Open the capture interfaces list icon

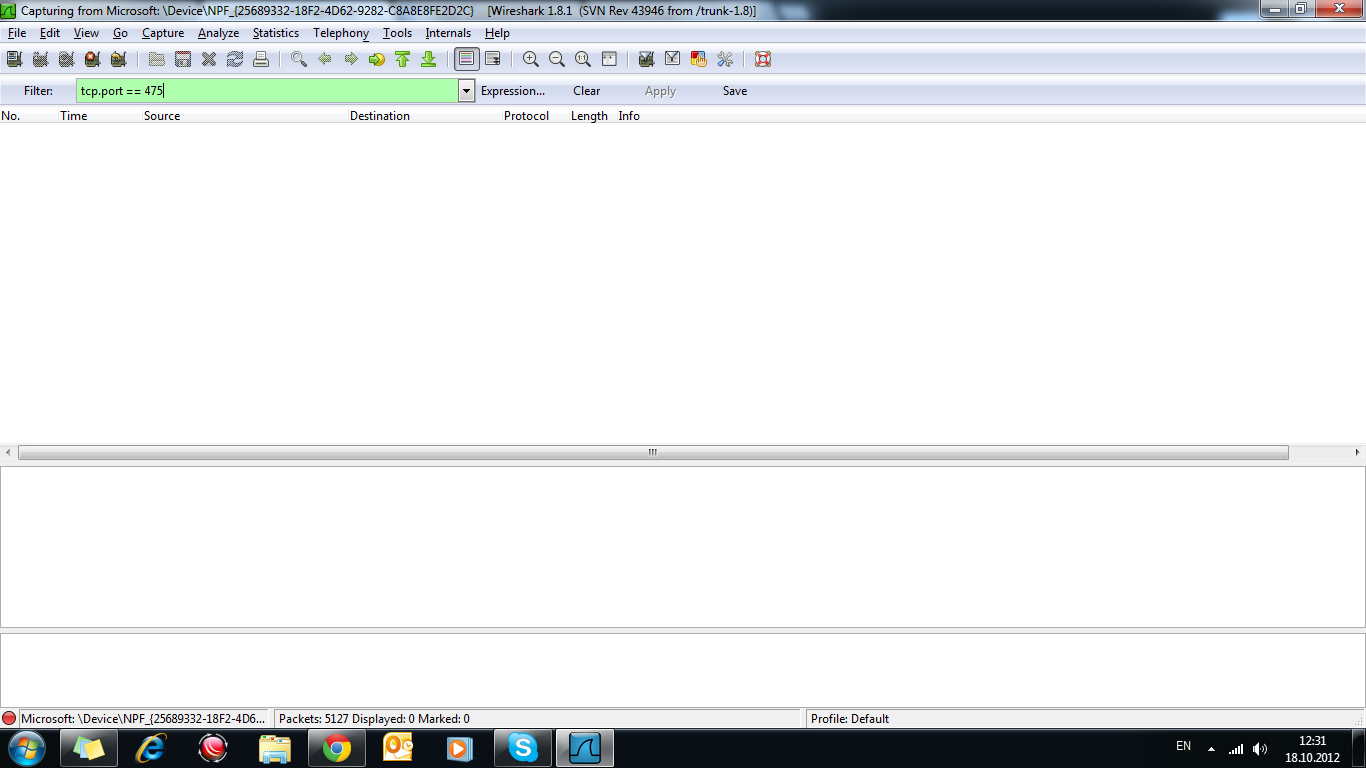14,59
